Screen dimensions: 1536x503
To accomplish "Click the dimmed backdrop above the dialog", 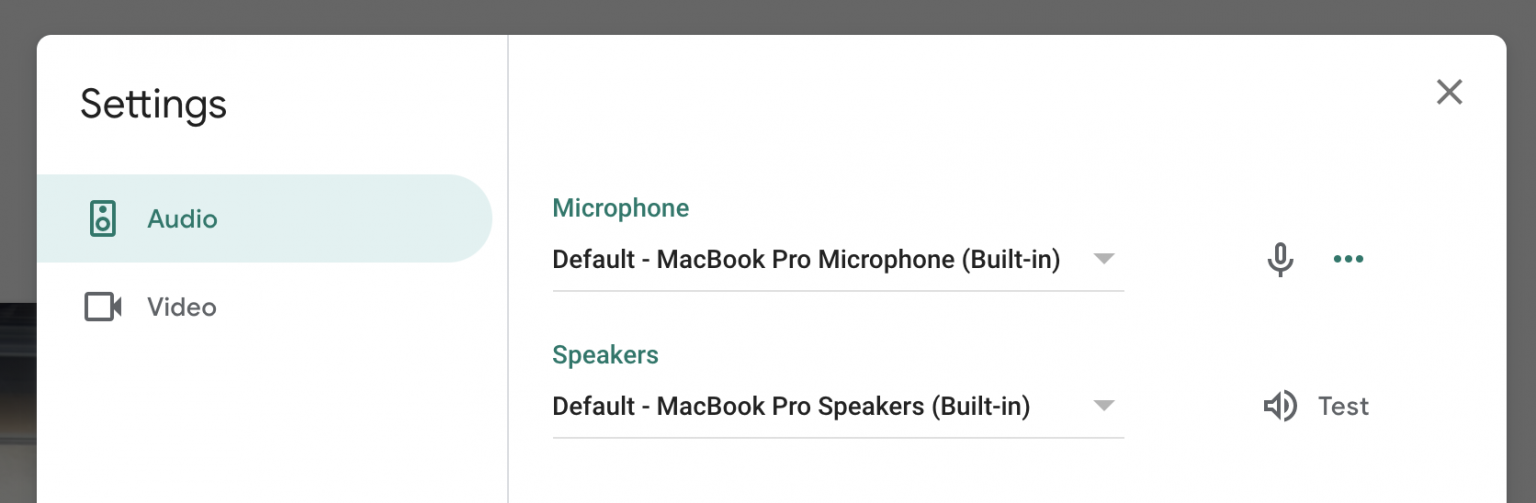I will 768,16.
